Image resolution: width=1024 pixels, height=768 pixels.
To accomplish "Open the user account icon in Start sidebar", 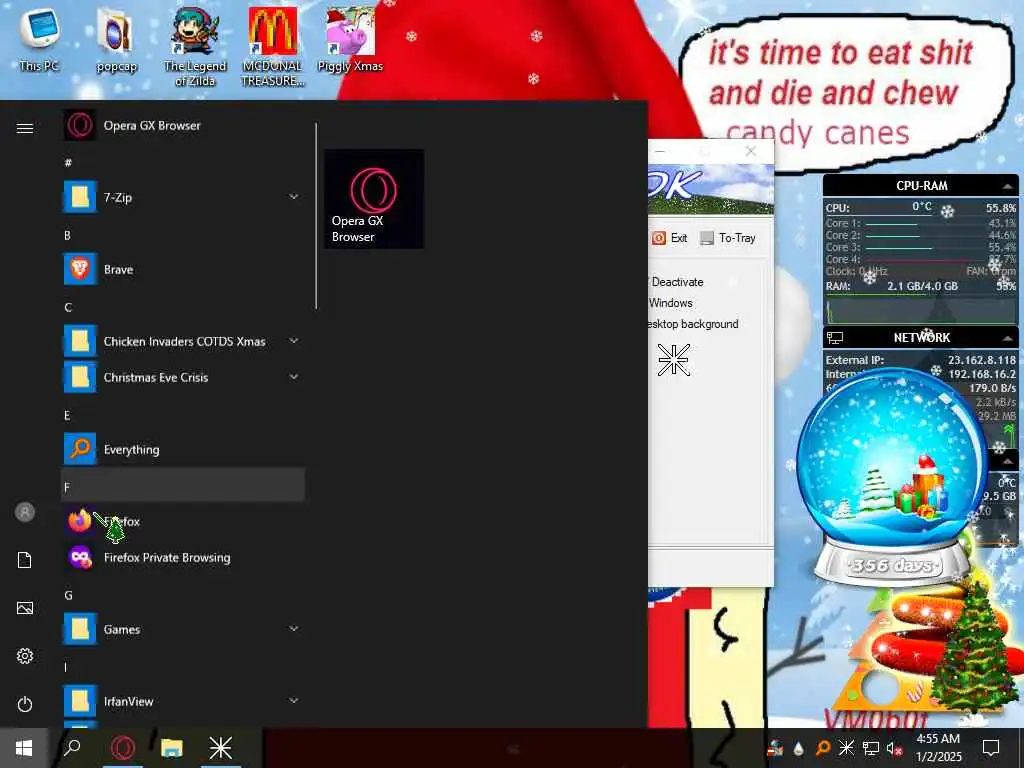I will 25,512.
